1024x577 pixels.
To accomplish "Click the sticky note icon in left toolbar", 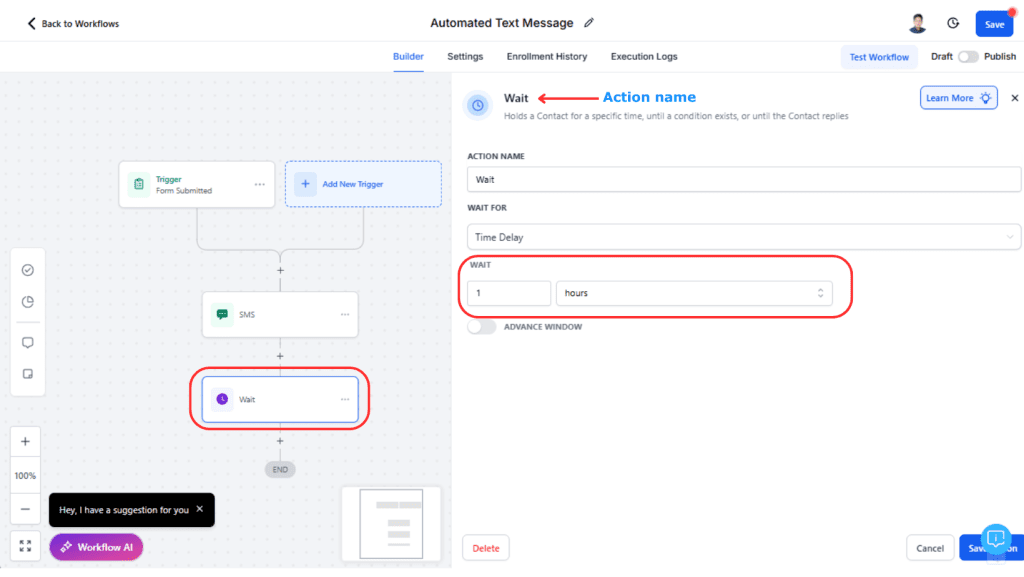I will pyautogui.click(x=27, y=374).
